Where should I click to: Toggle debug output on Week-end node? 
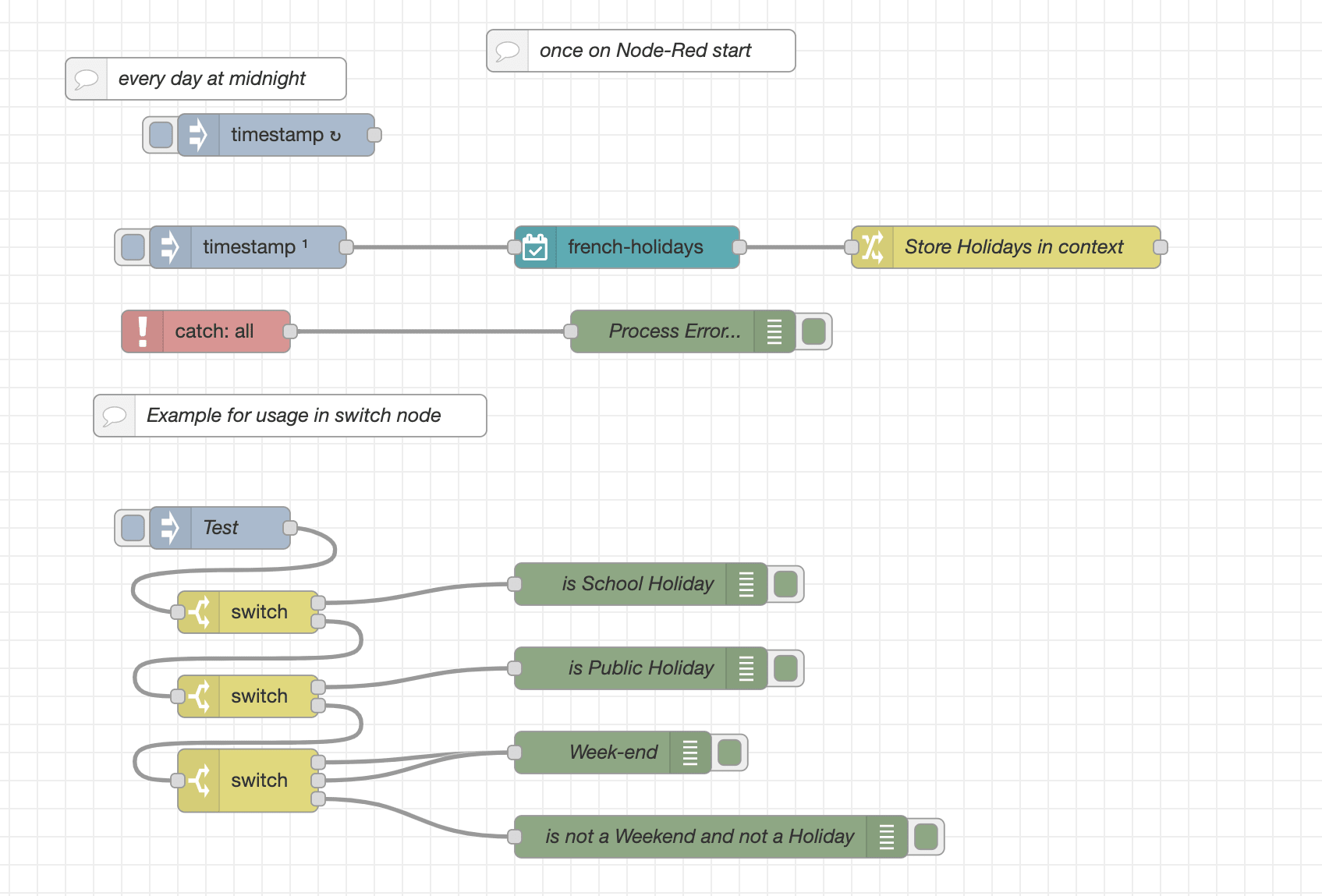point(728,752)
